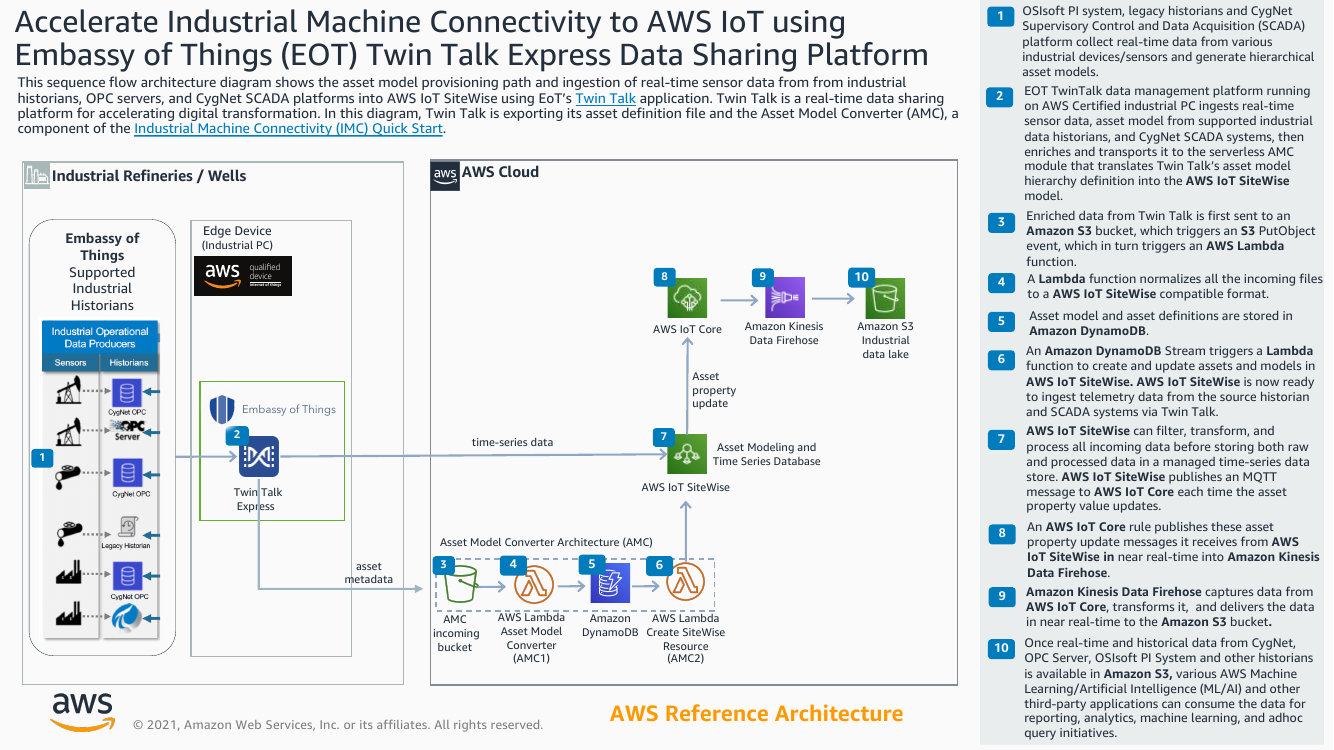Open the Twin Talk hyperlink
Viewport: 1334px width, 750px height.
605,98
